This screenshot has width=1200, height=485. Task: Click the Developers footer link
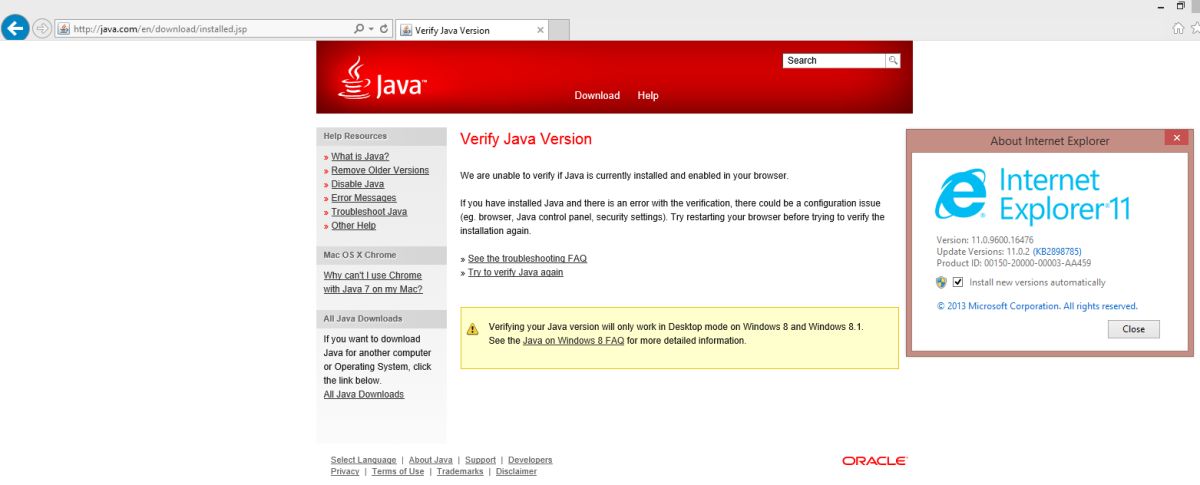(530, 460)
